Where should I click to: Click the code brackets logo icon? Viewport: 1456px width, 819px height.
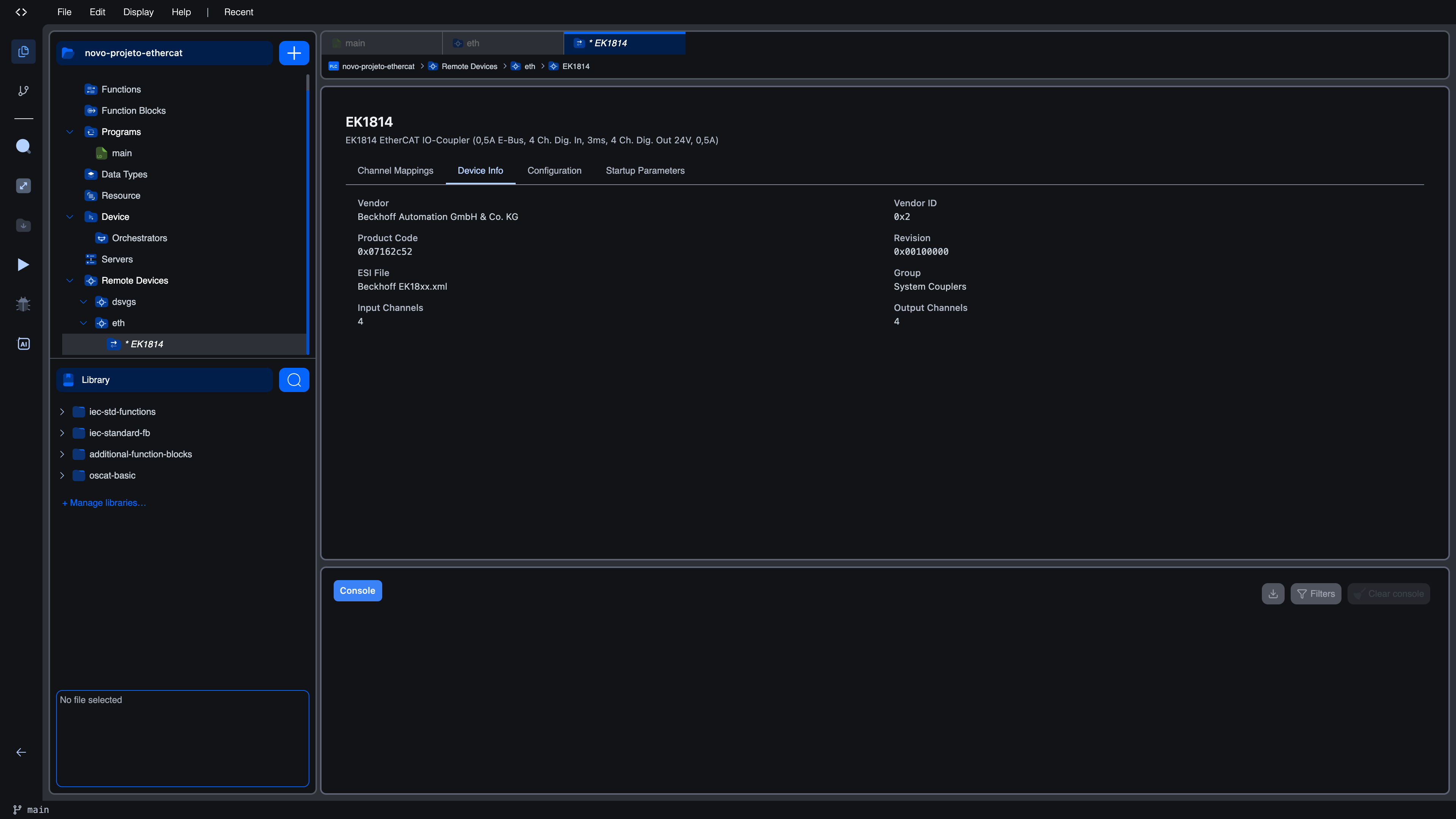(x=21, y=12)
